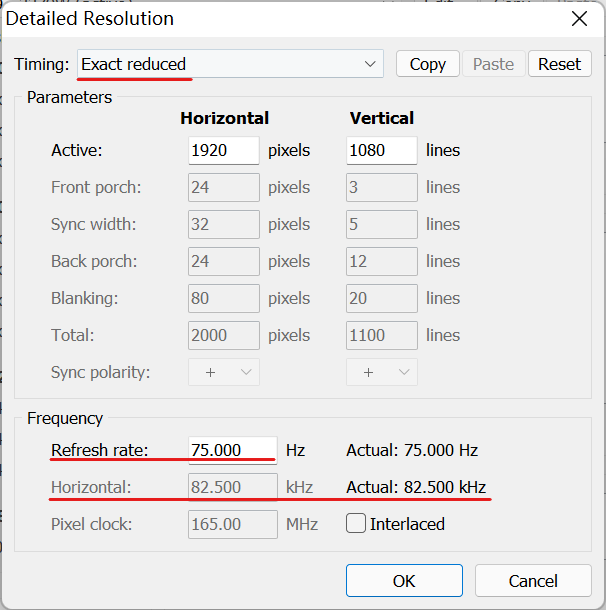Click the horizontal Total pixels field

223,336
